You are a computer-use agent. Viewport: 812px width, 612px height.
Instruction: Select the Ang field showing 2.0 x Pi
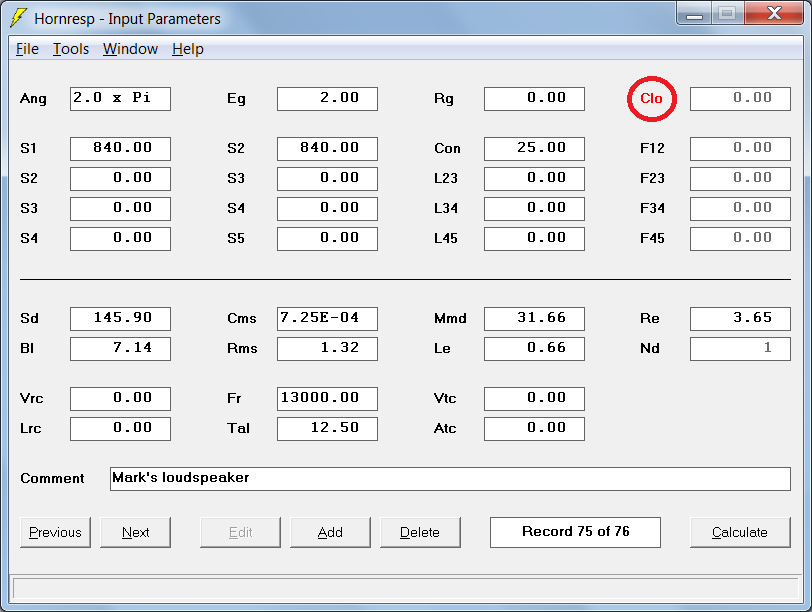pos(120,99)
